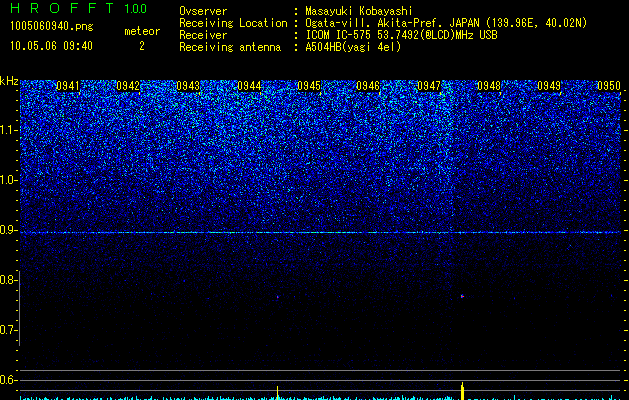Select the file name 1005060940.png

click(x=52, y=26)
